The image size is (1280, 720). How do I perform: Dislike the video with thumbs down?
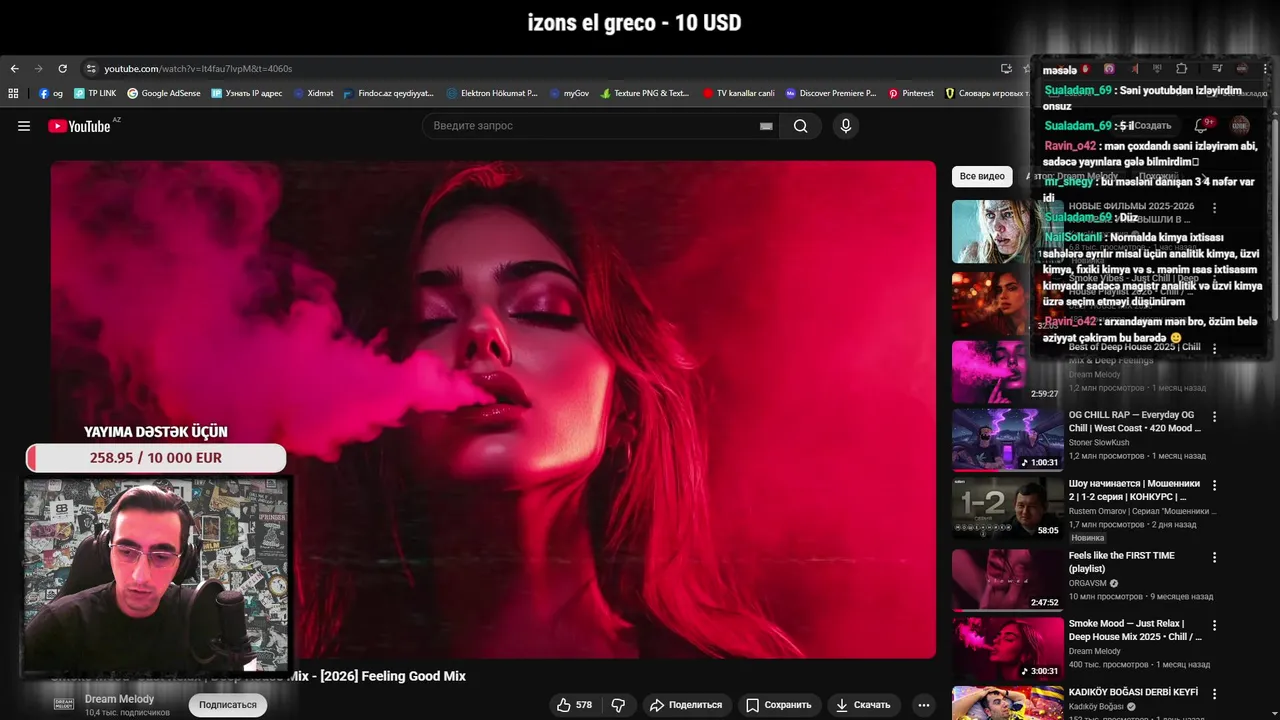pos(618,705)
